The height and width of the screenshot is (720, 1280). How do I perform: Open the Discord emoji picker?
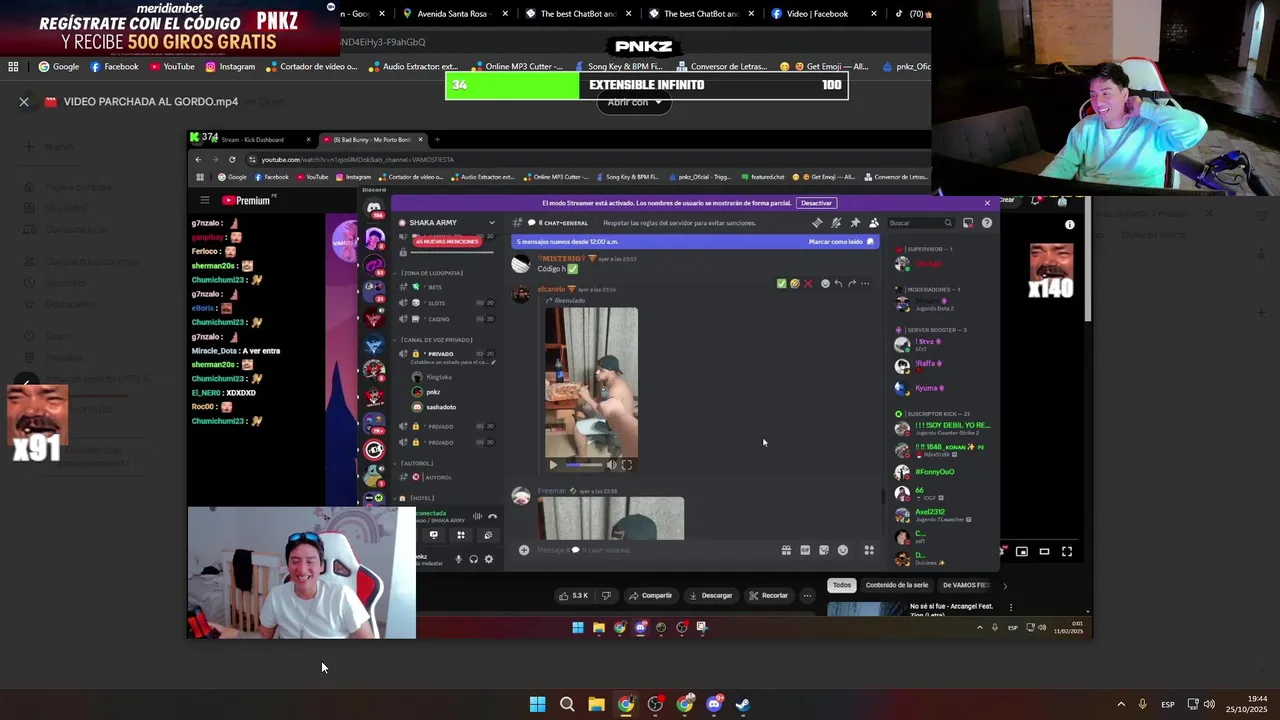tap(843, 550)
